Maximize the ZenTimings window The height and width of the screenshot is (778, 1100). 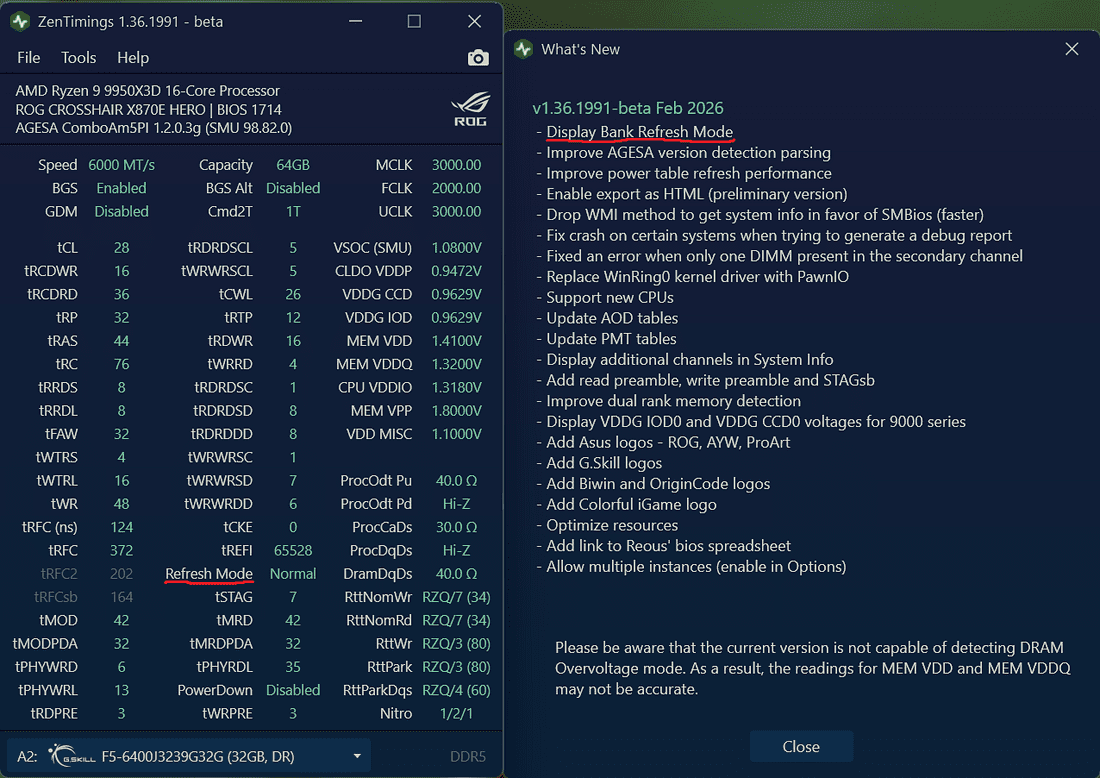[414, 21]
